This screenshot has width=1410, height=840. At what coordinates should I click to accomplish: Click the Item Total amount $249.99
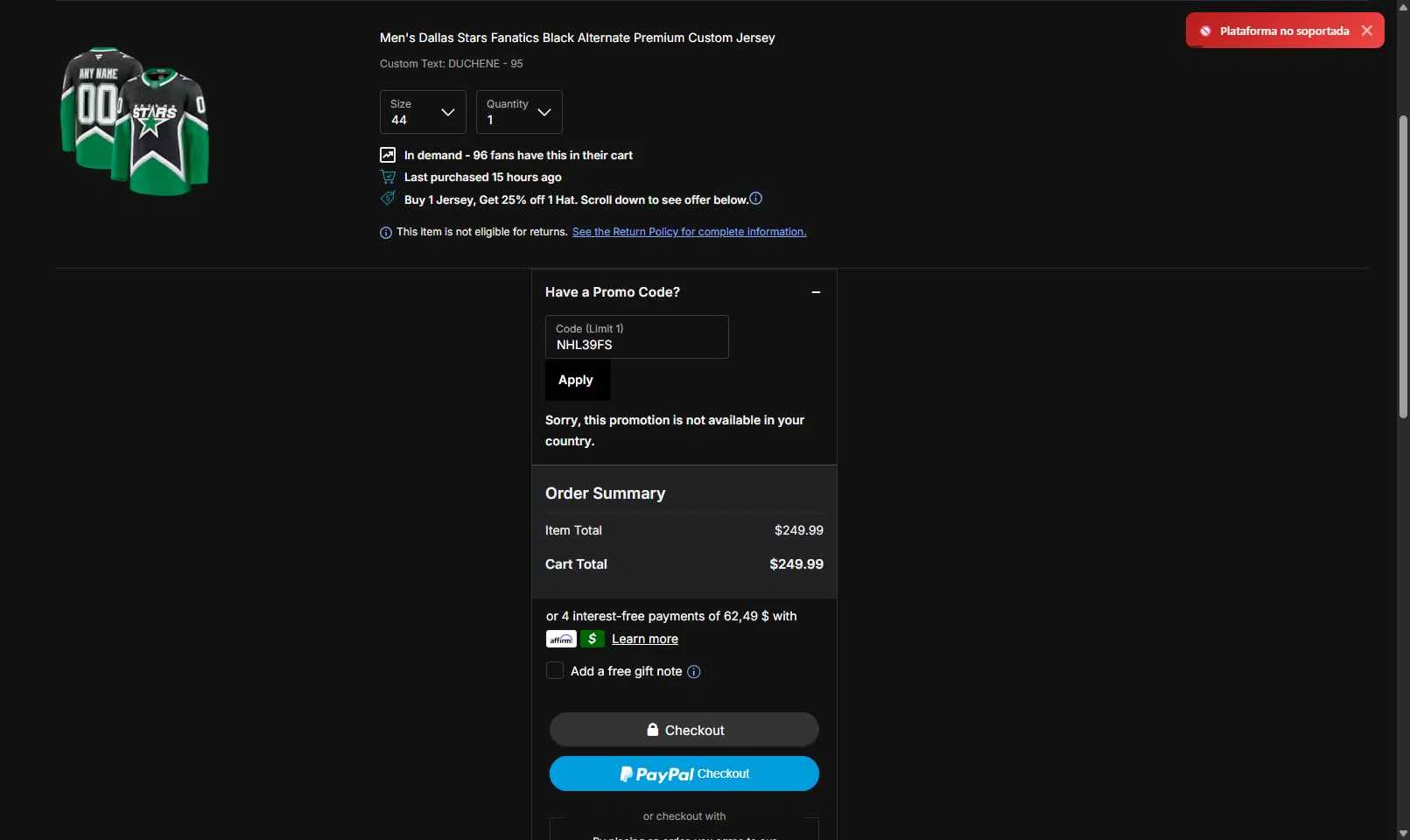pyautogui.click(x=799, y=530)
